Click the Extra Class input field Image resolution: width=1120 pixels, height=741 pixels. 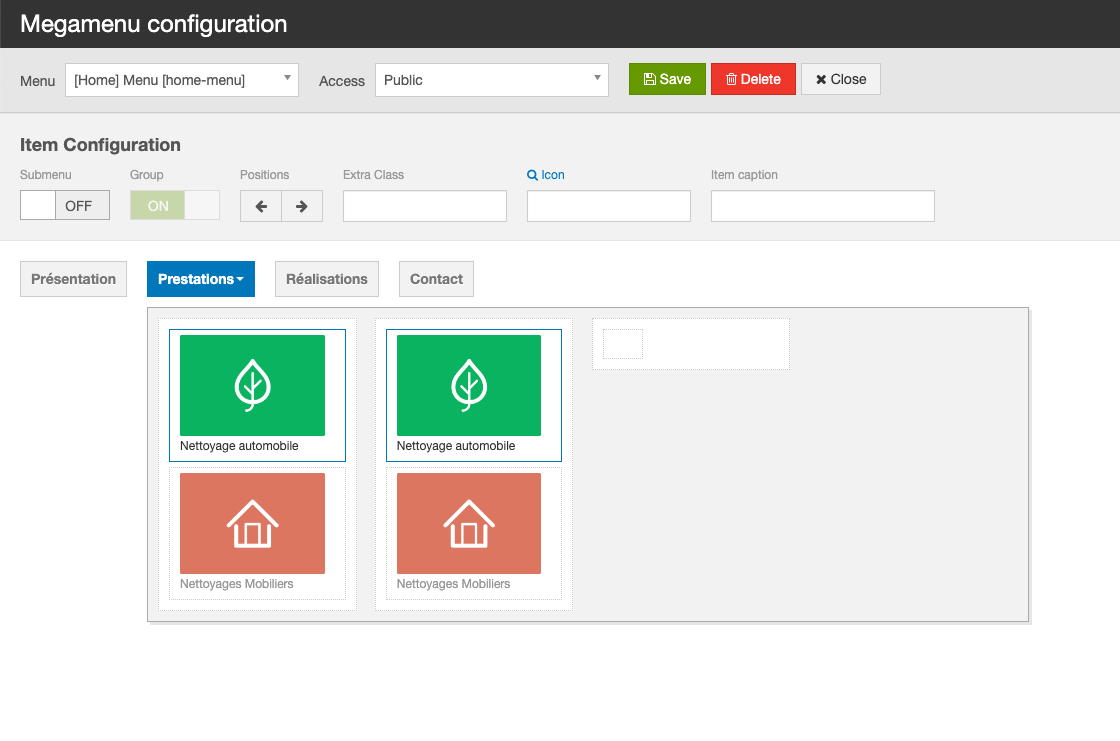[x=425, y=206]
